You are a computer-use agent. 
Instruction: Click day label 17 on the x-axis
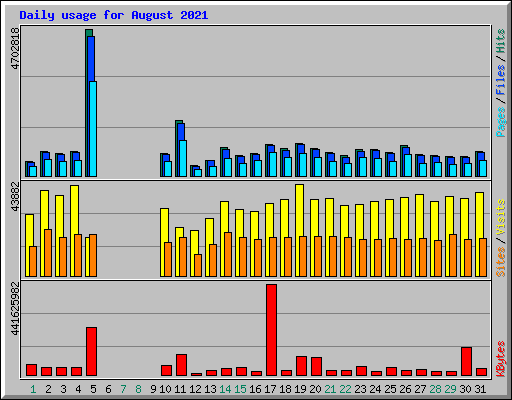coord(270,389)
